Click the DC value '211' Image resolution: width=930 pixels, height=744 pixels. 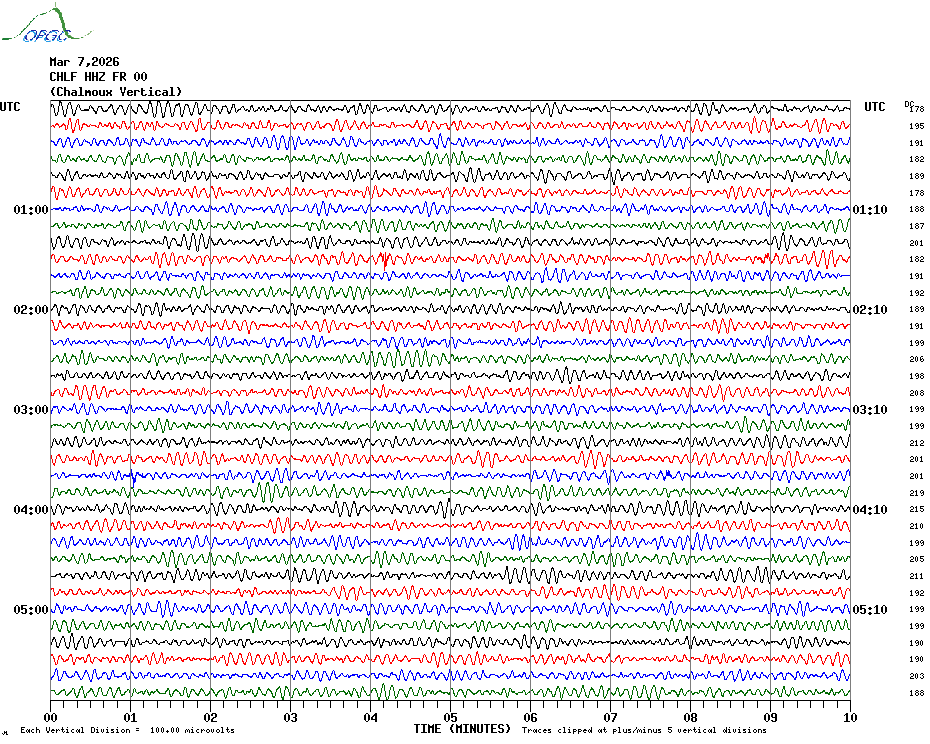coord(916,576)
